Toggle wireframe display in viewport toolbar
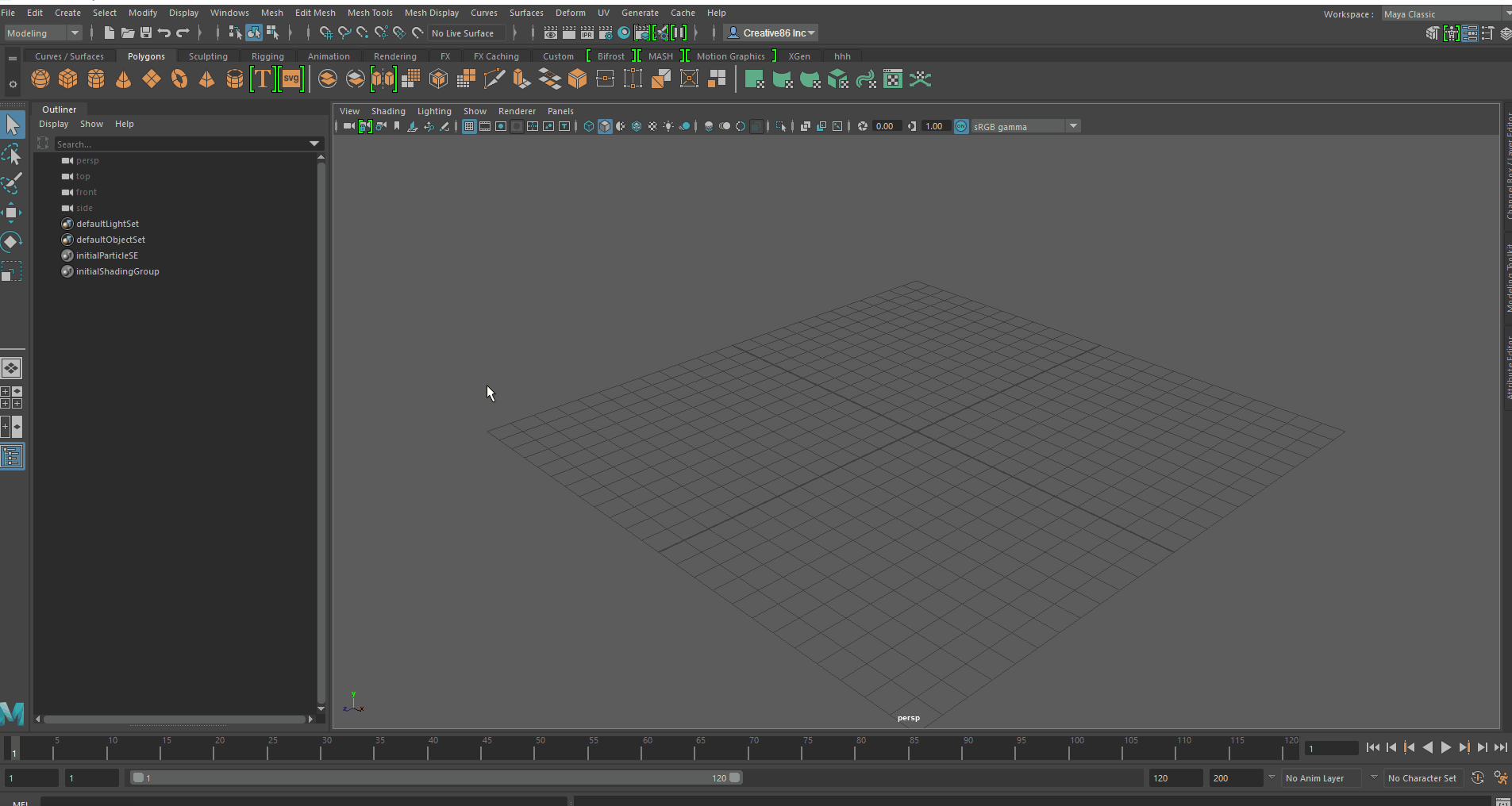This screenshot has height=806, width=1512. pyautogui.click(x=589, y=126)
